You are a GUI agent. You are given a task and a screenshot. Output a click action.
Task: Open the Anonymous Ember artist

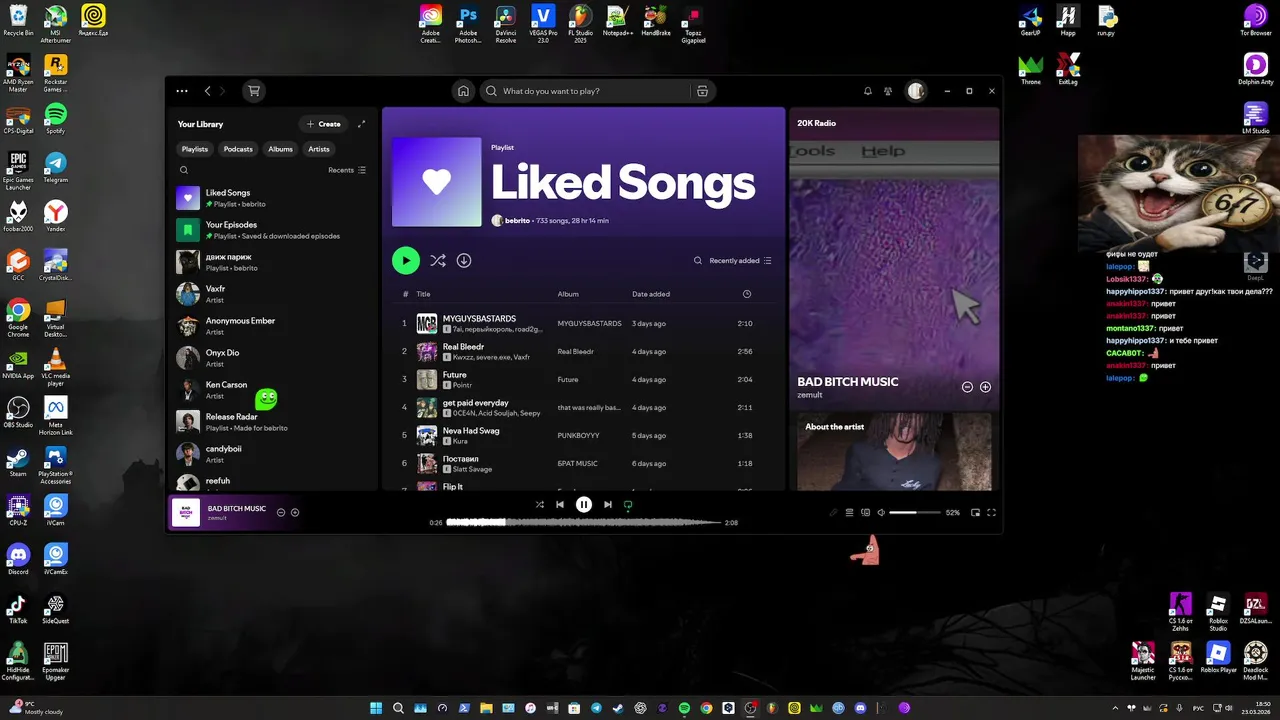[x=272, y=326]
